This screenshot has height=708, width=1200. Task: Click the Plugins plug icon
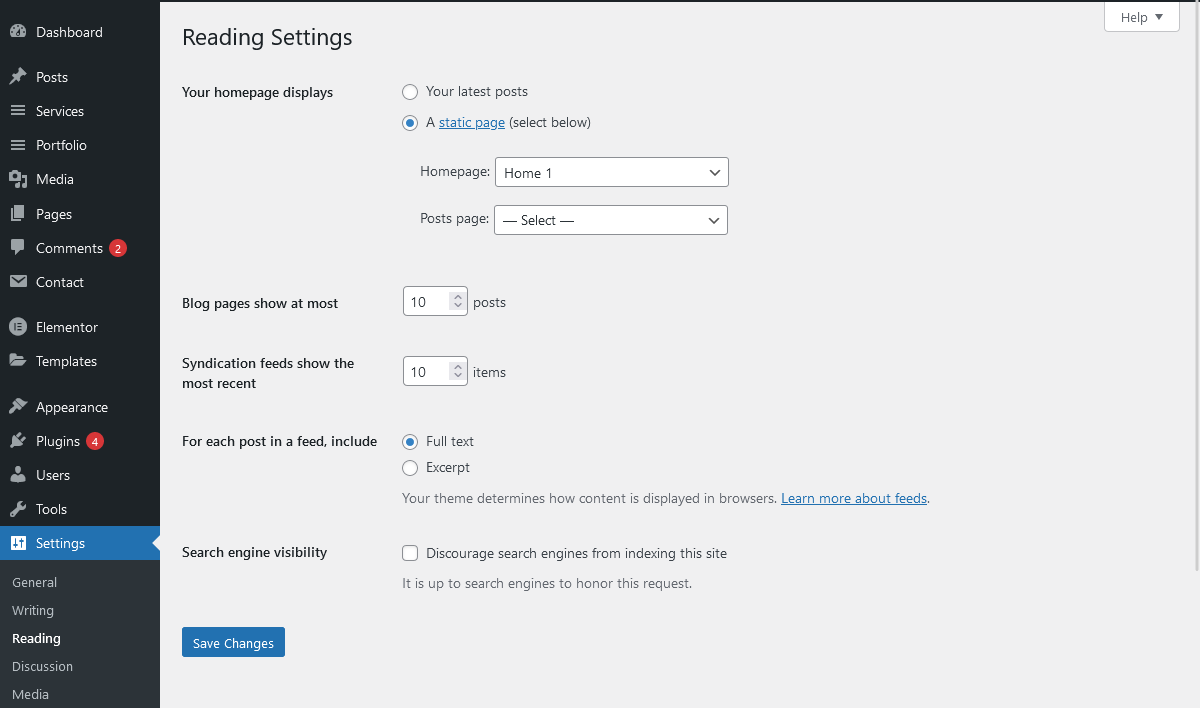coord(18,441)
